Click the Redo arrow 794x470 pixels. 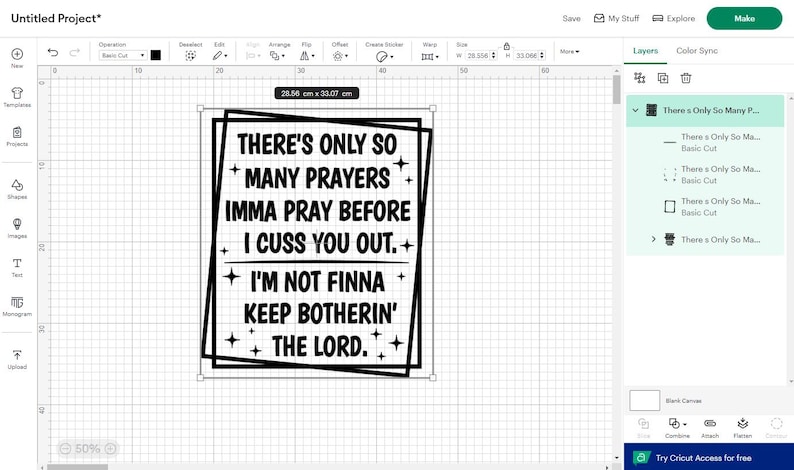(74, 52)
